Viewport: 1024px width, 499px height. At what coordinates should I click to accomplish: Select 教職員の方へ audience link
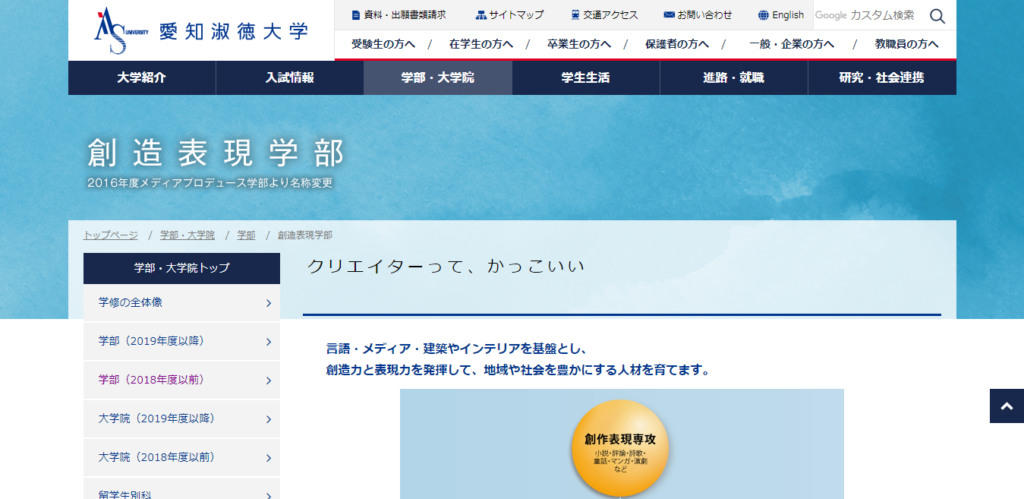coord(907,44)
